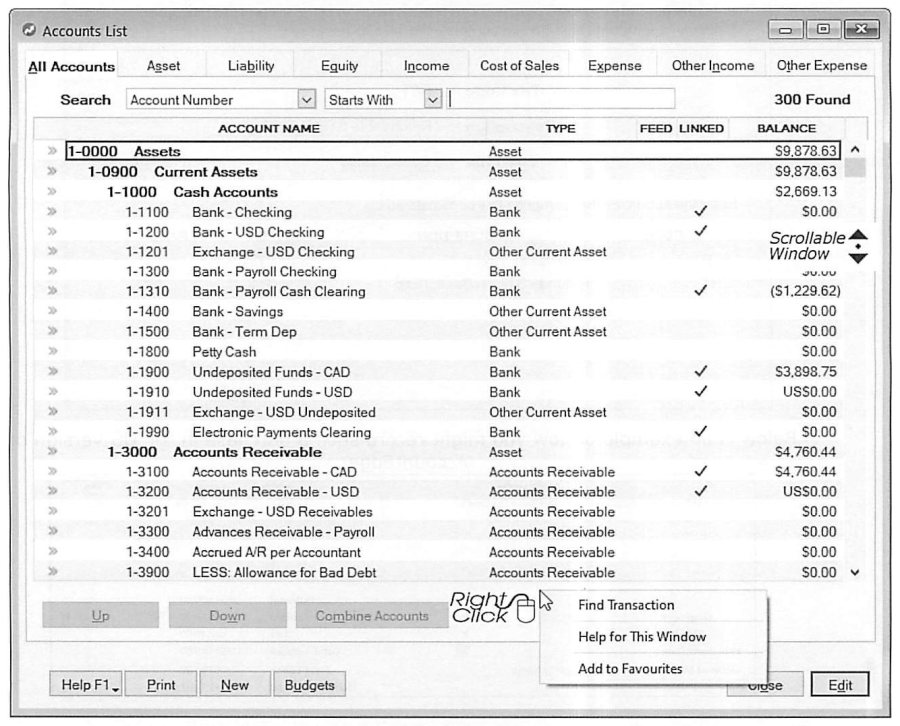Open detail arrow for Accounts Receivable - USD

[x=52, y=491]
